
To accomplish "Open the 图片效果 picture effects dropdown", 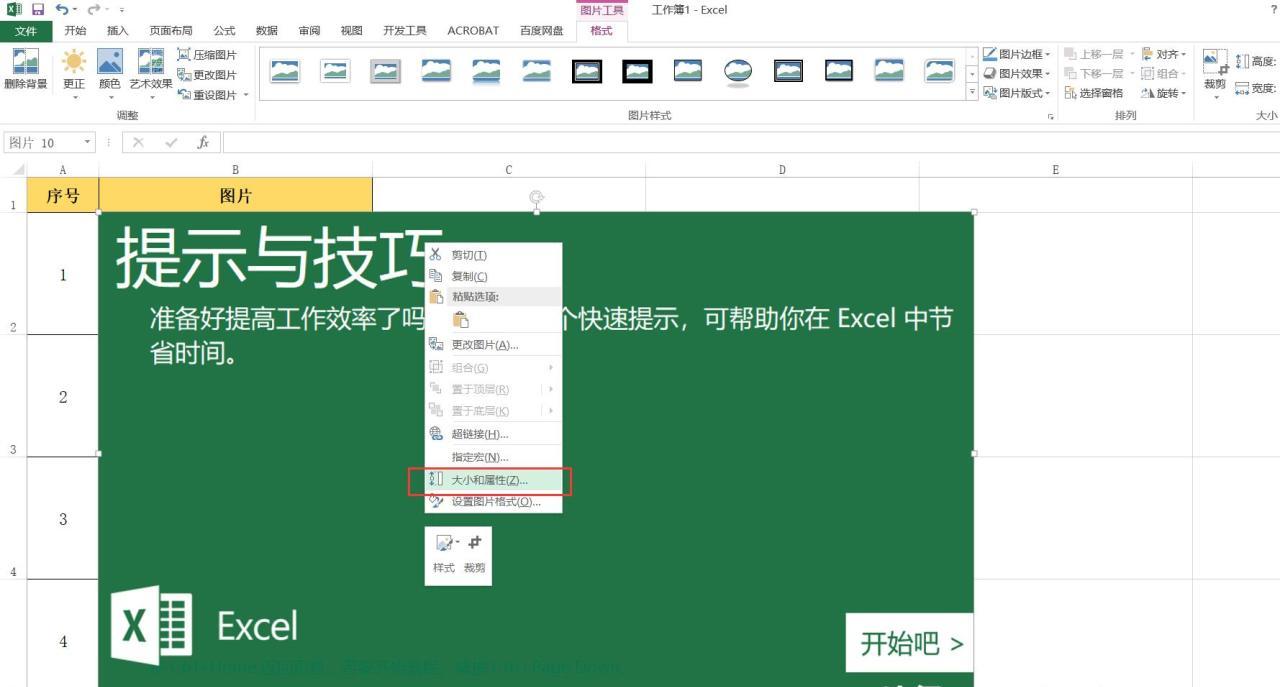I will pos(1017,73).
